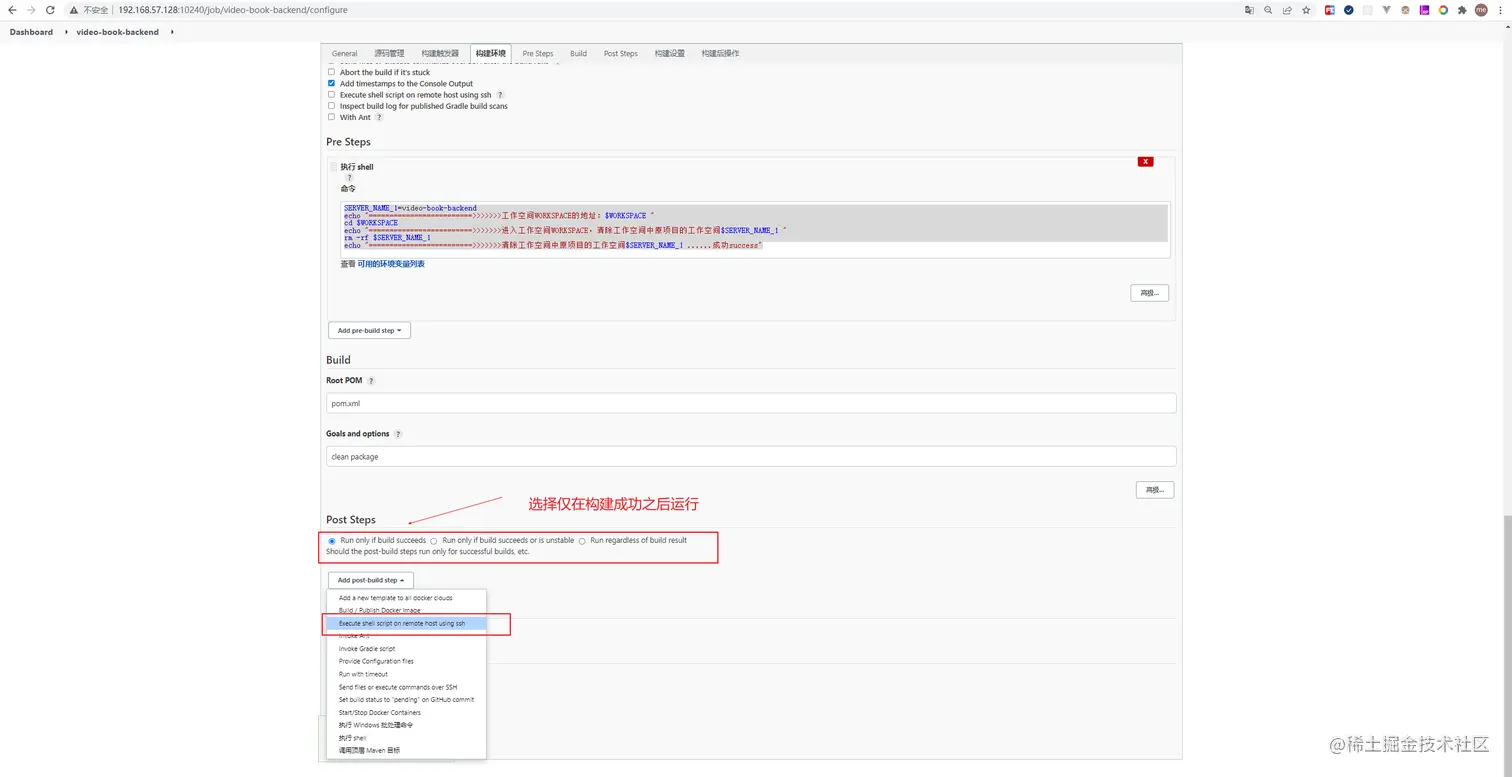Switch to the 构建设置 tab
This screenshot has height=777, width=1512.
[670, 53]
